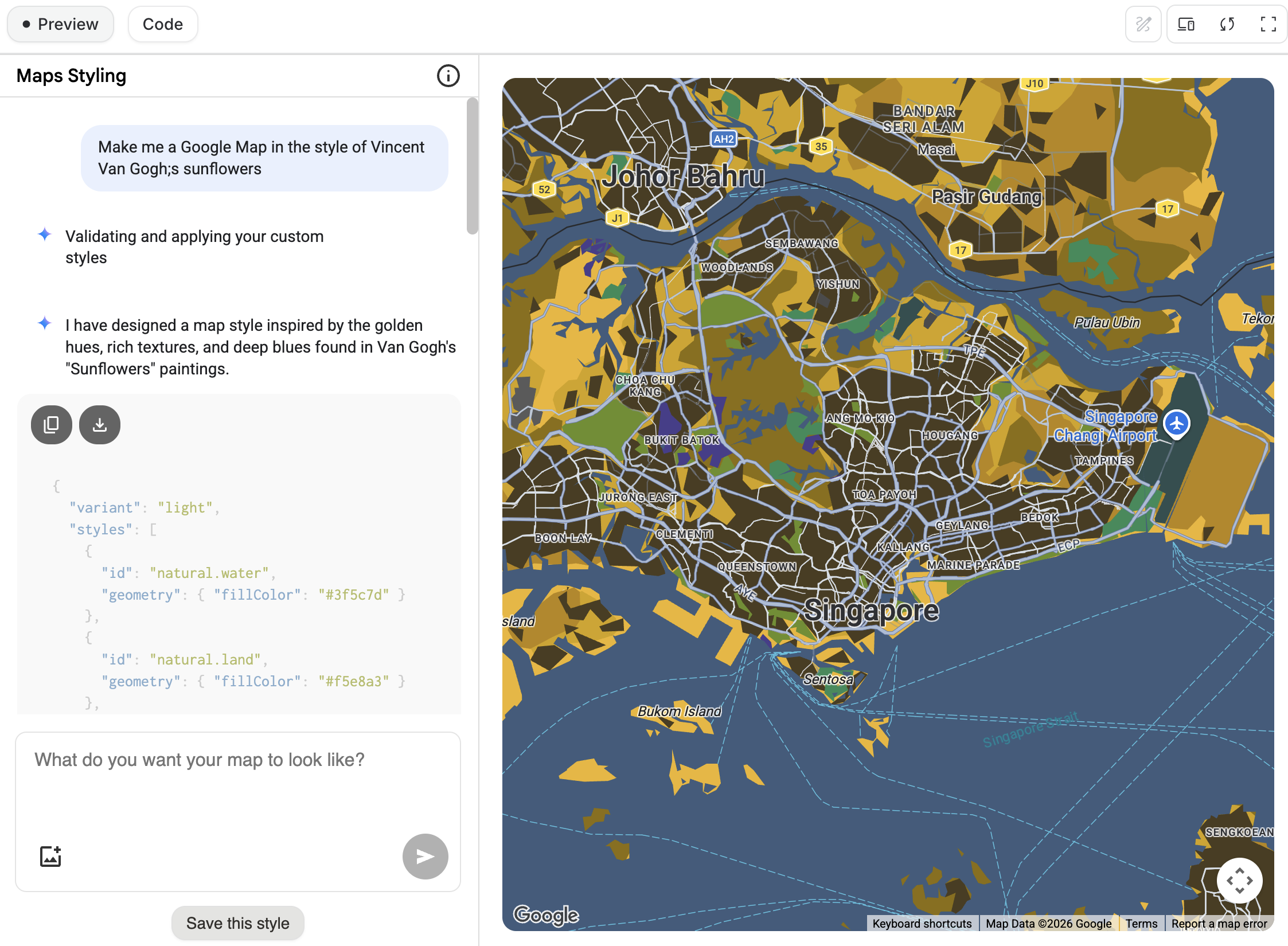
Task: Click the Johor Bahru map label
Action: coord(684,176)
